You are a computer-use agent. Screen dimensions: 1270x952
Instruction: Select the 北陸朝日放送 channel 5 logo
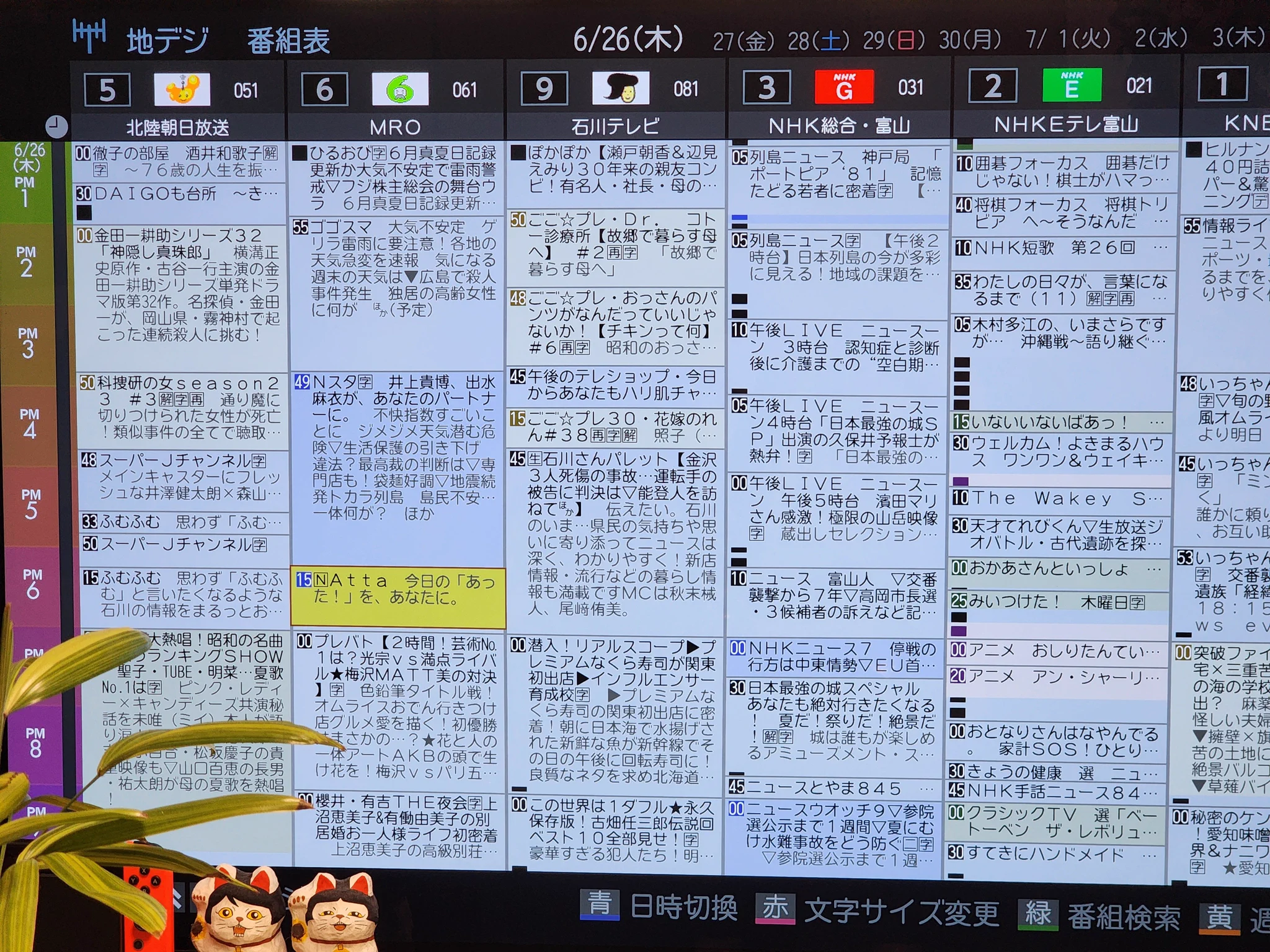tap(182, 89)
